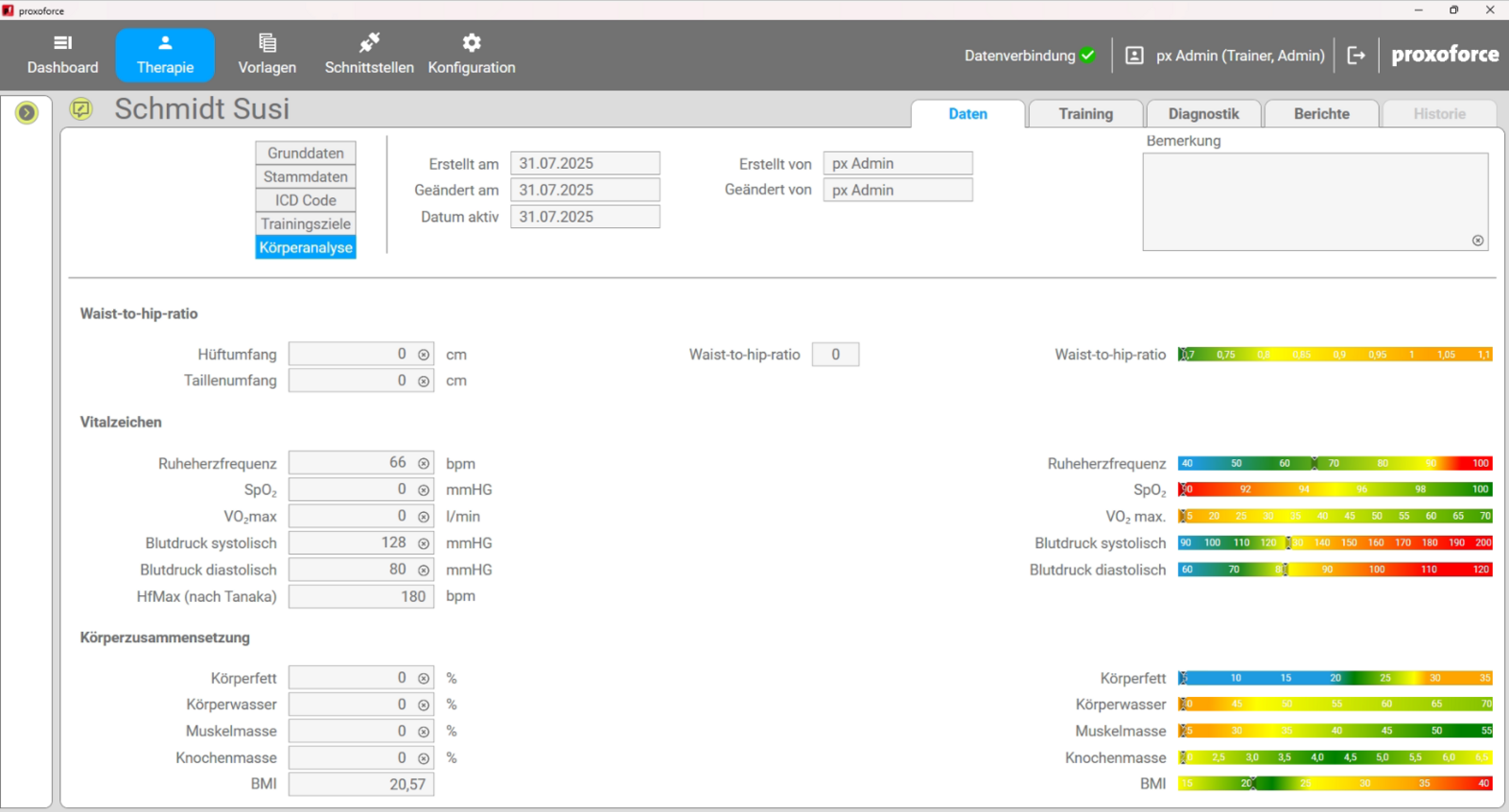Click the logout icon

point(1356,56)
